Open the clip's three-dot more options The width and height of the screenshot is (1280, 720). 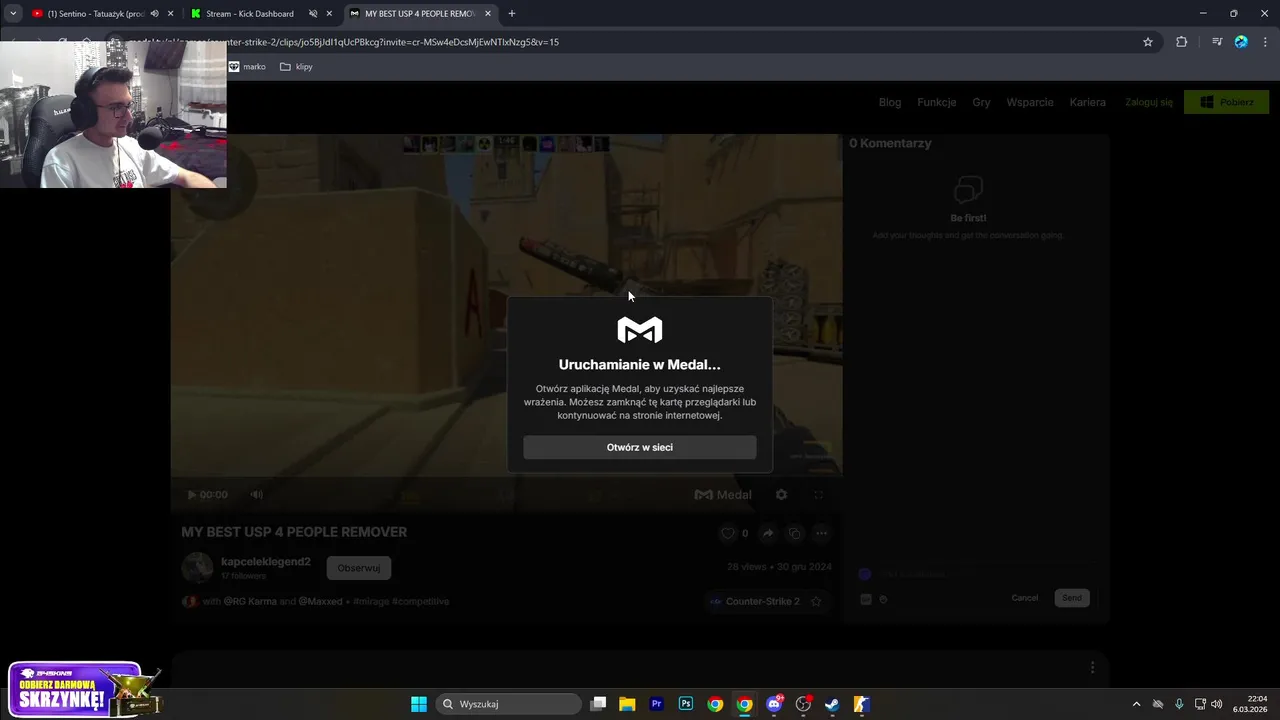pyautogui.click(x=821, y=533)
